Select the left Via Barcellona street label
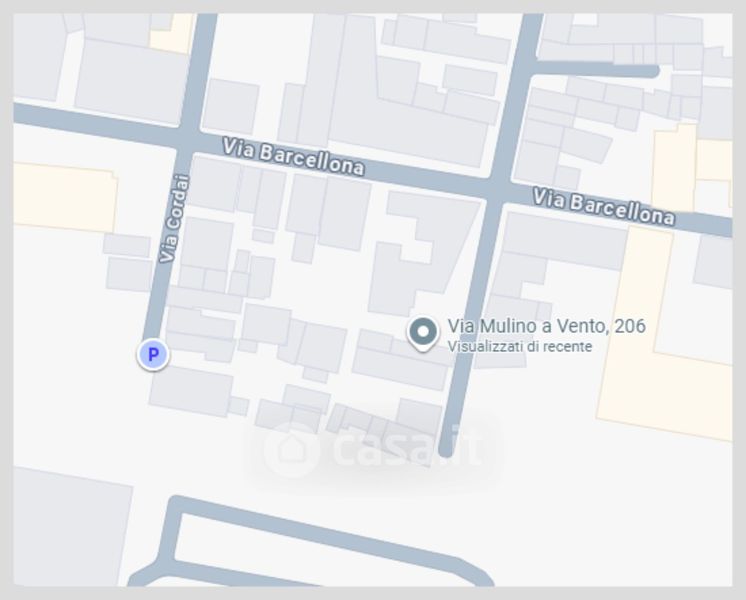This screenshot has width=746, height=600. (x=294, y=157)
